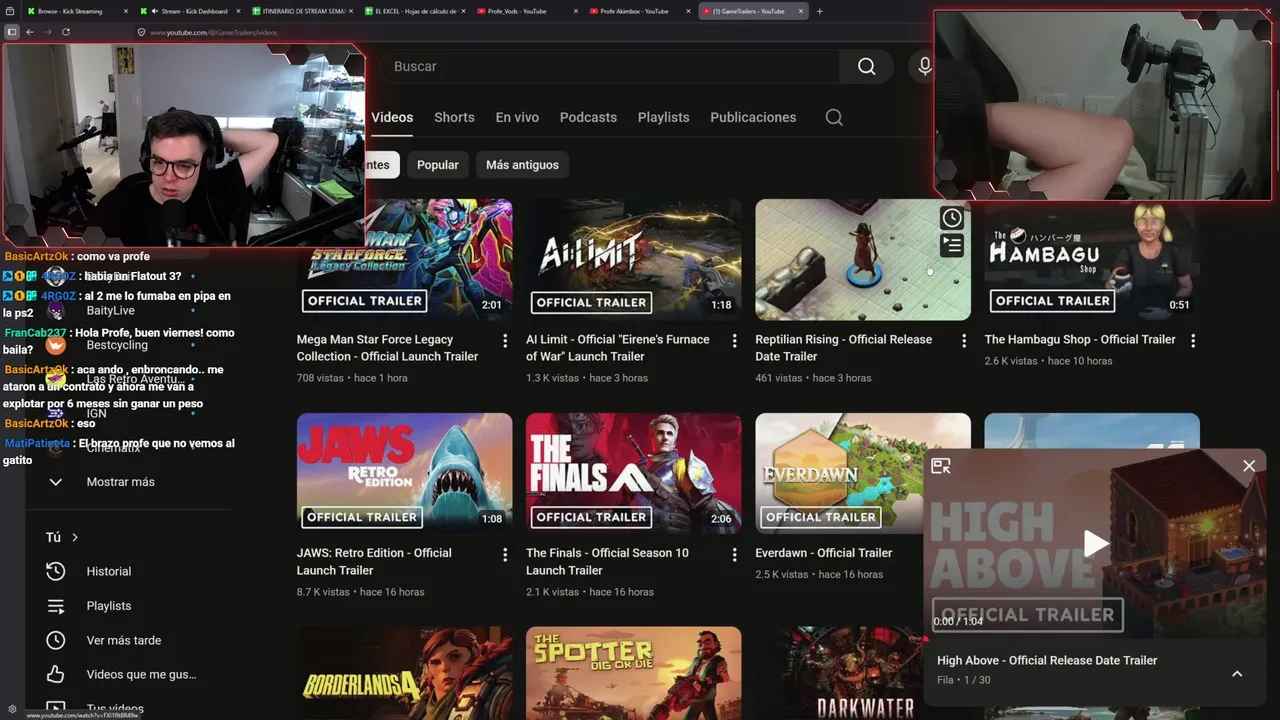Viewport: 1280px width, 720px height.
Task: Expand the Tú section chevron
Action: pyautogui.click(x=75, y=537)
